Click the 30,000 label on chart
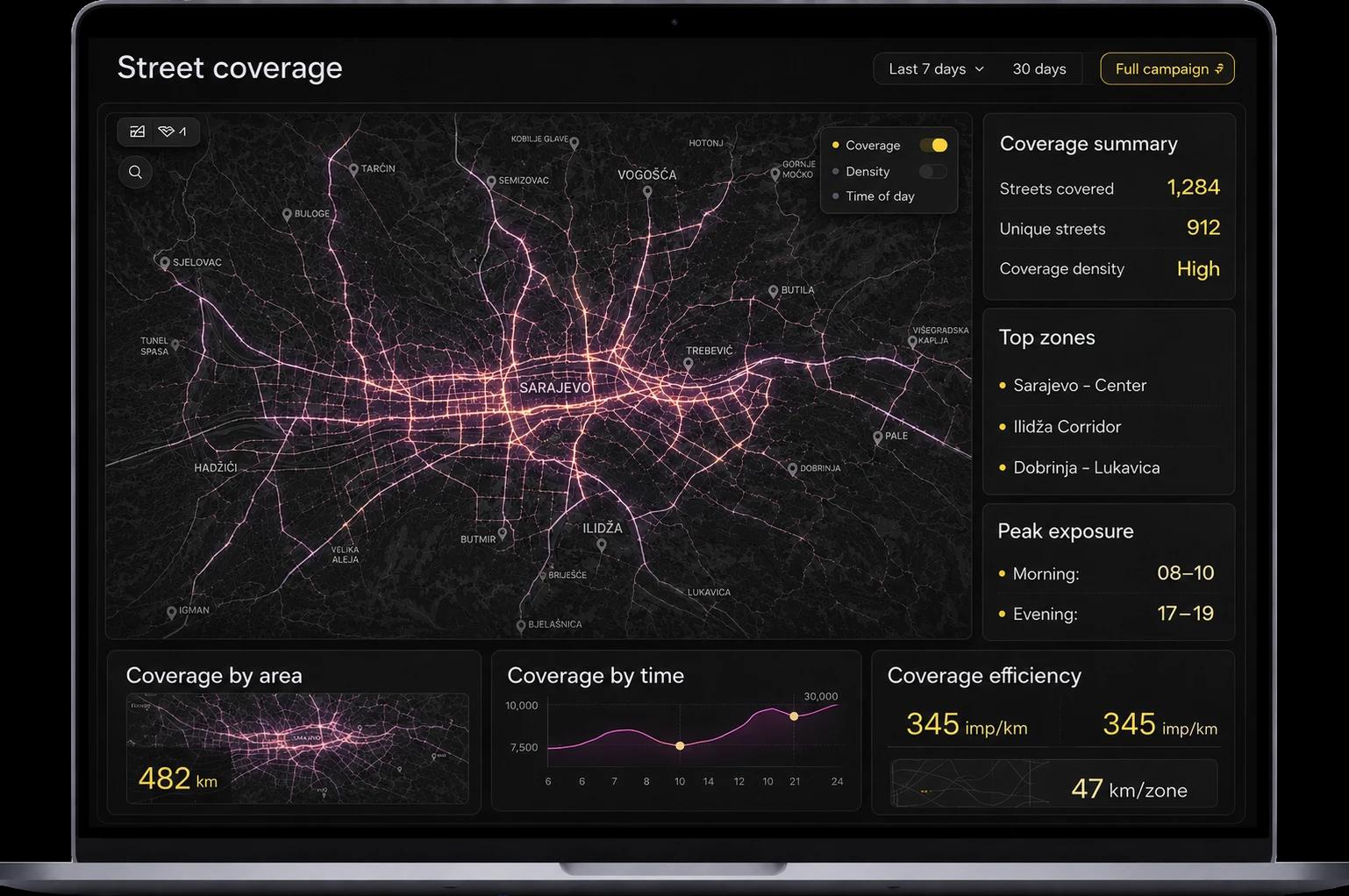The height and width of the screenshot is (896, 1349). (821, 696)
